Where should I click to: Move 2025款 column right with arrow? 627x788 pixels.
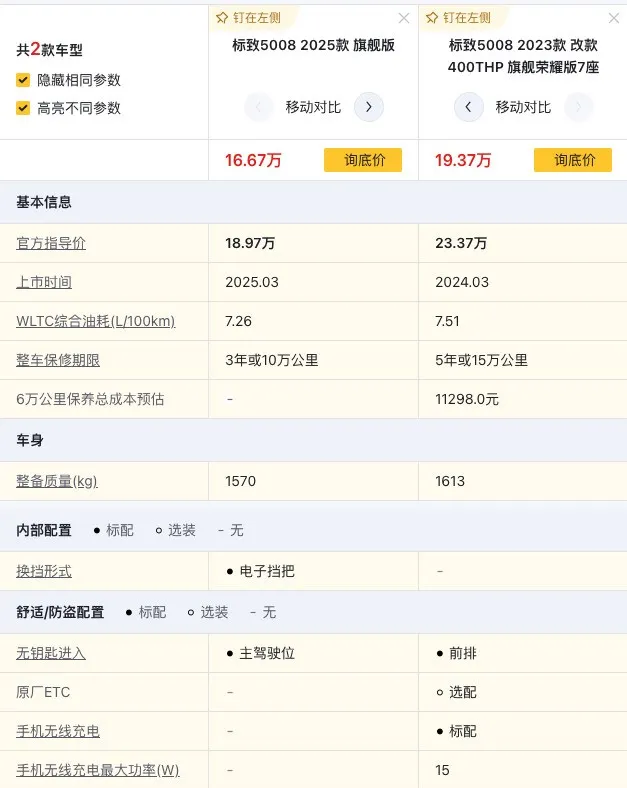point(369,107)
